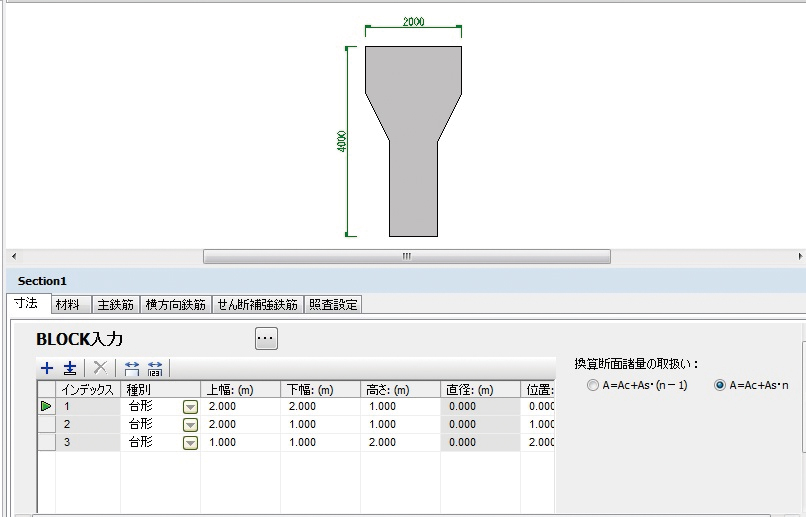Add a new block with plus icon
806x517 pixels.
pyautogui.click(x=47, y=368)
